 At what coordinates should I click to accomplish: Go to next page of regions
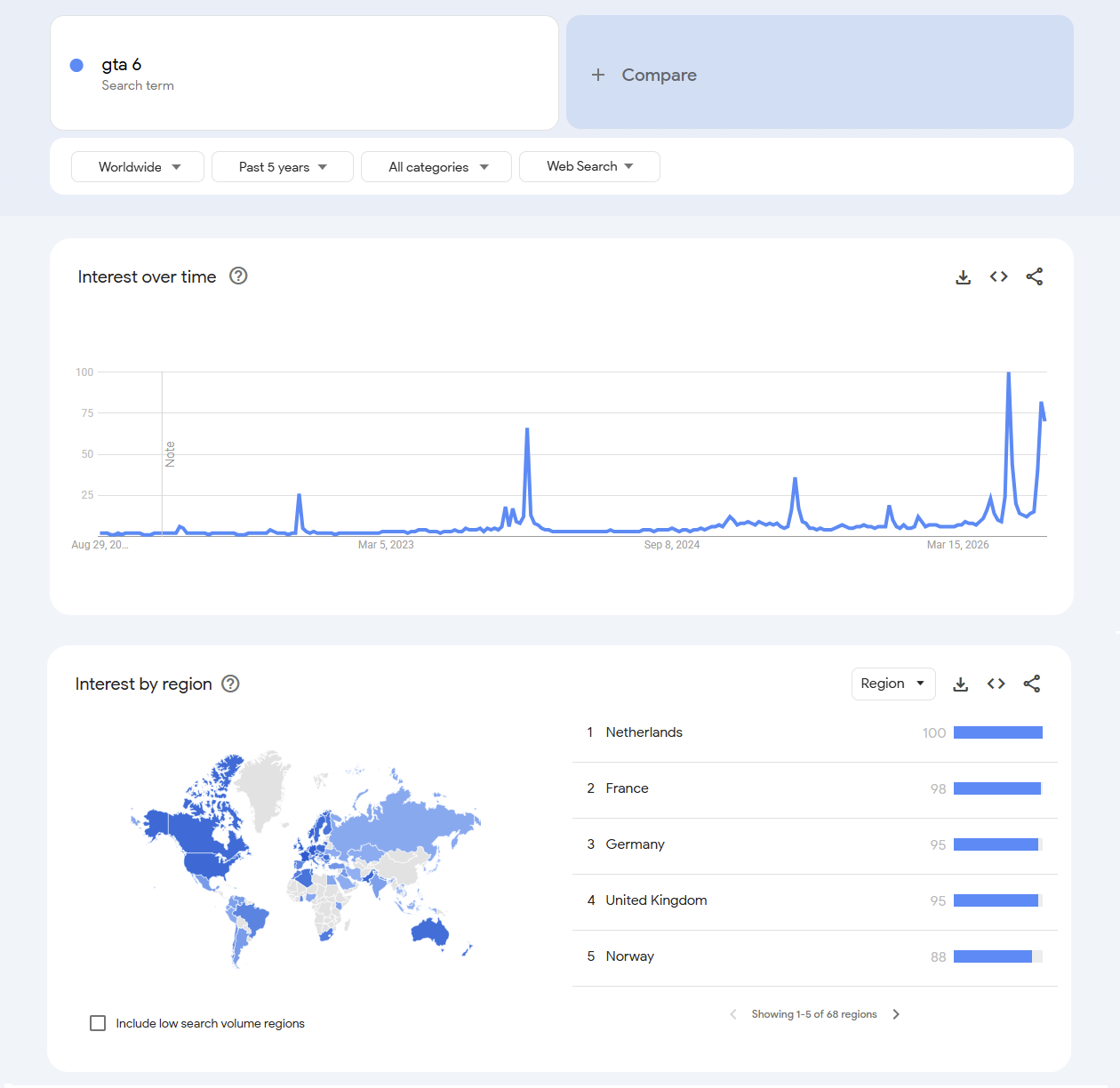(x=896, y=1014)
